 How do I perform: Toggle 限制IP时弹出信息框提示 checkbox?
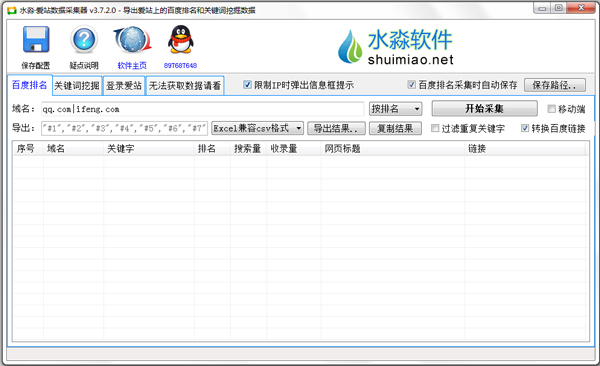[x=247, y=85]
